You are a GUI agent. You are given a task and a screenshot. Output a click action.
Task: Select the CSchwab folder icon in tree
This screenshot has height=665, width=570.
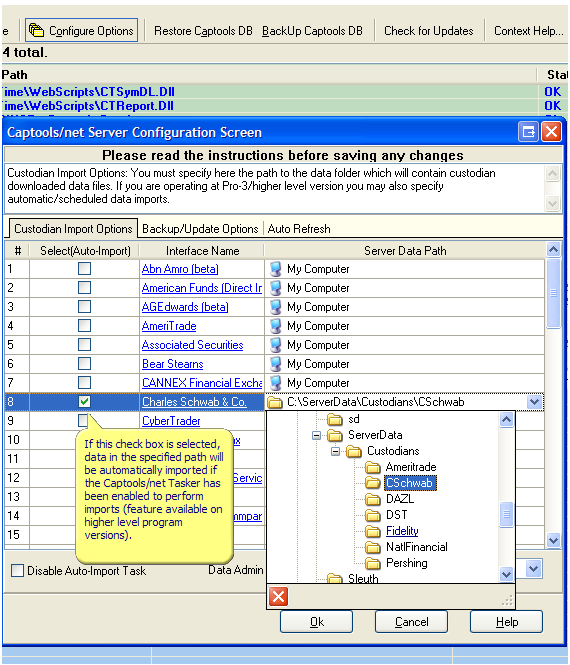(373, 483)
